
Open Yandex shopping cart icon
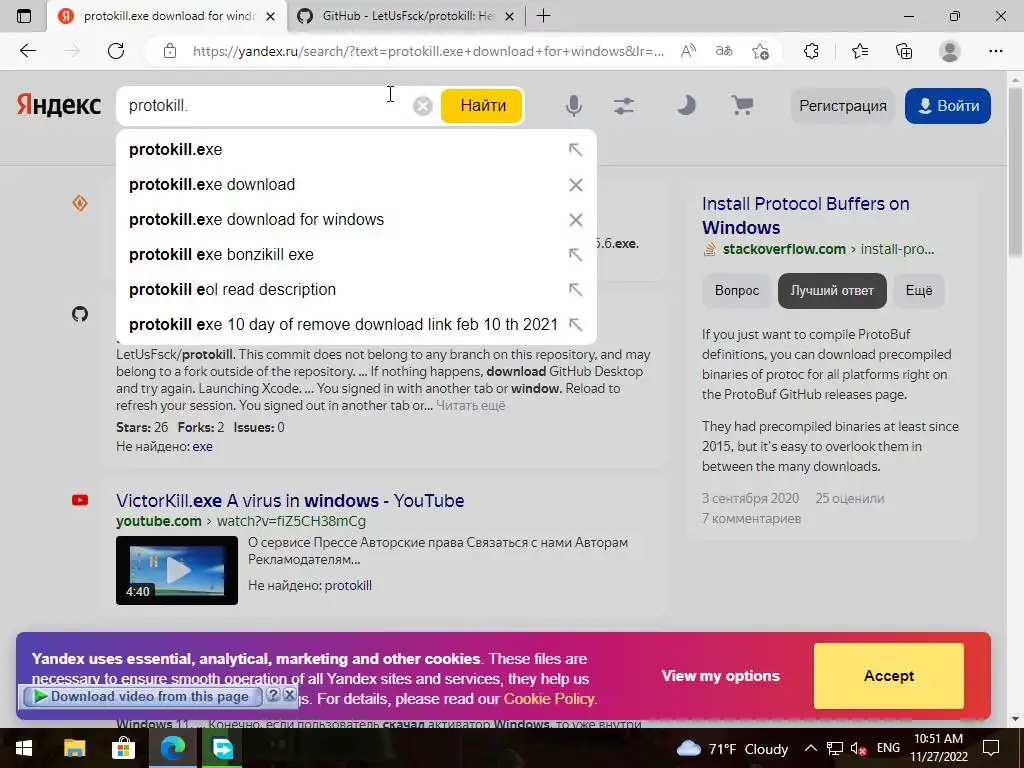pos(742,105)
